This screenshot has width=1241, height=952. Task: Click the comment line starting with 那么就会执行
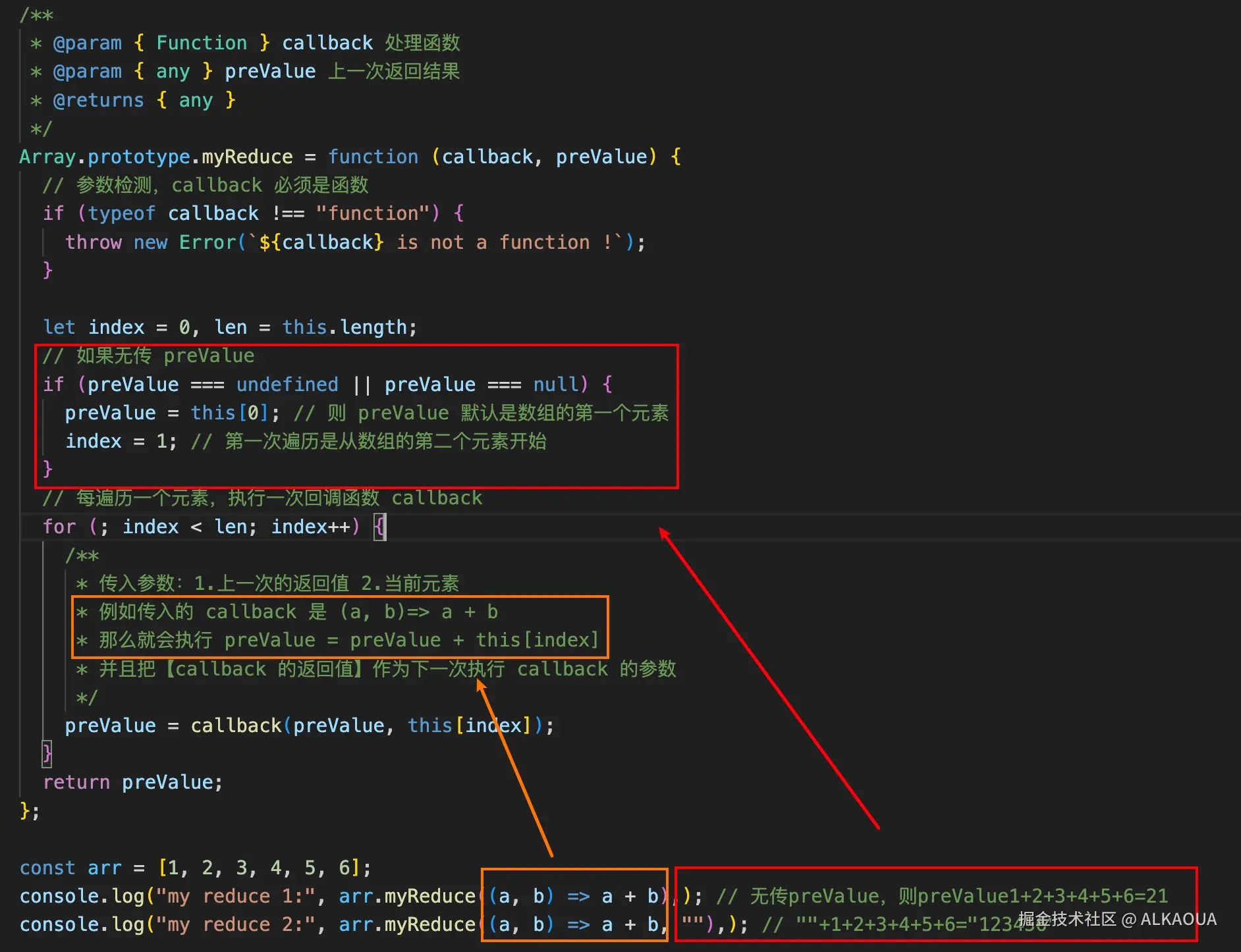(x=338, y=640)
